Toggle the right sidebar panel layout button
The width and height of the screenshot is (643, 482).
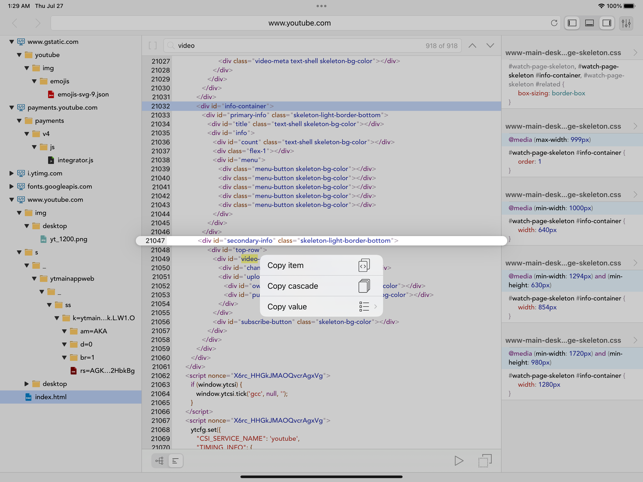coord(607,23)
